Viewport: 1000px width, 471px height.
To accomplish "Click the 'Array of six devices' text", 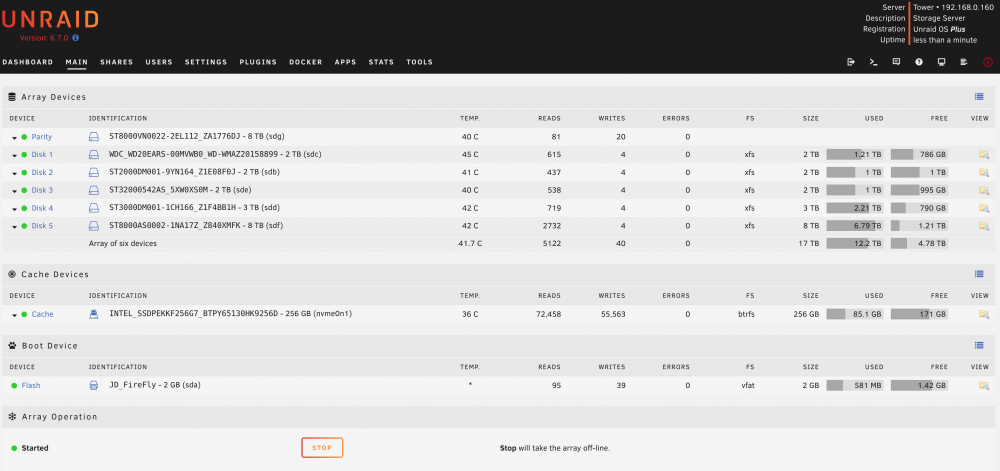I will pos(122,243).
